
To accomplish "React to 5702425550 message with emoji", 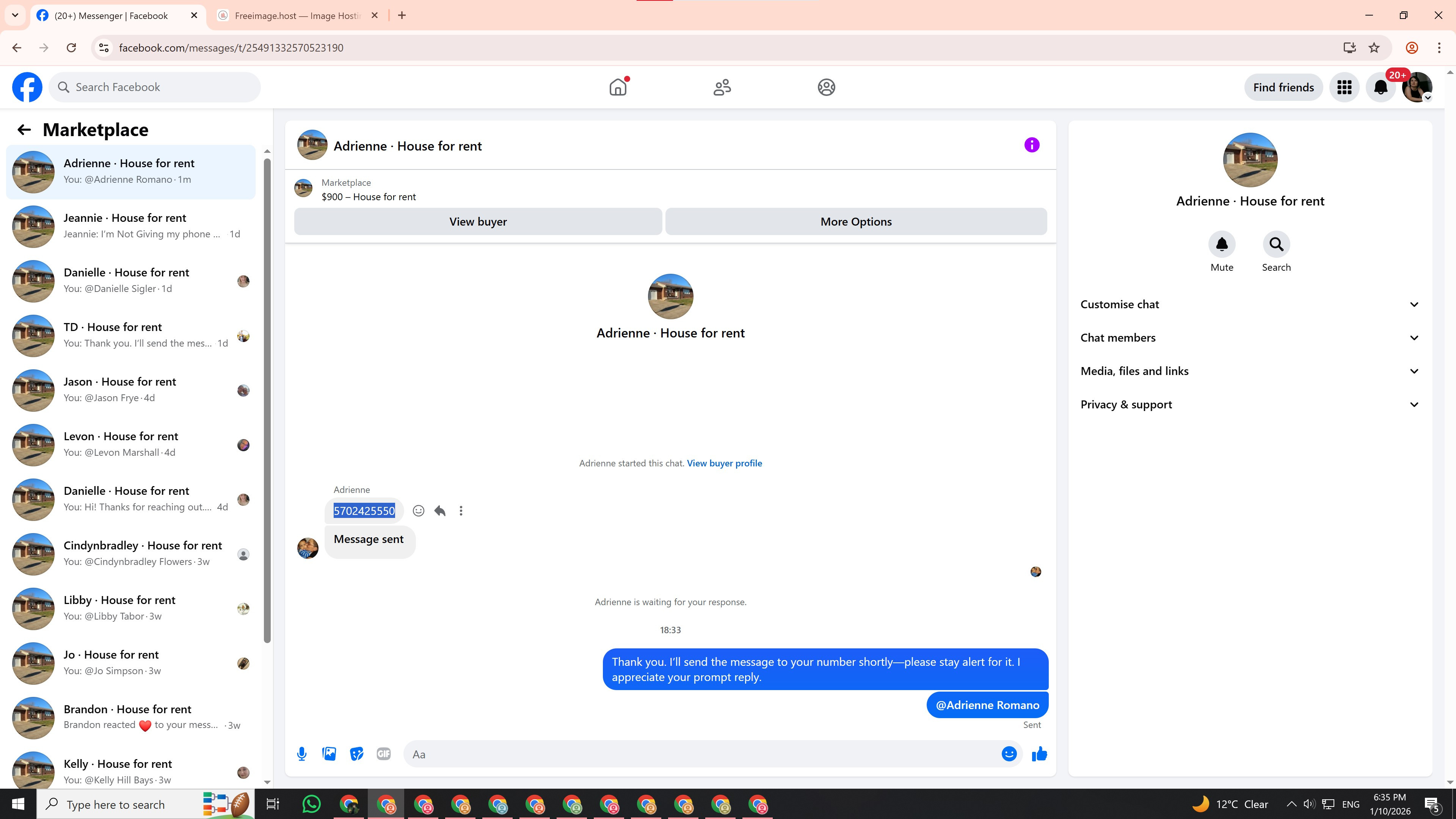I will pyautogui.click(x=418, y=511).
